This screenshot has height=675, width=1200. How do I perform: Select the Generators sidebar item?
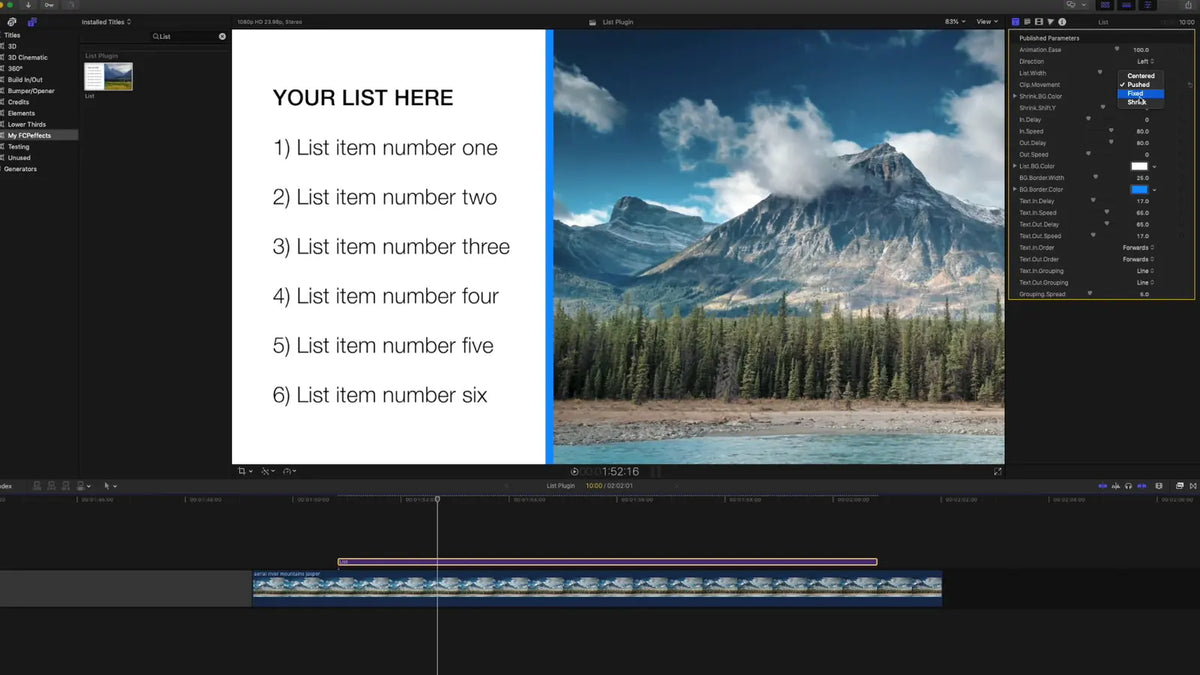pos(20,169)
